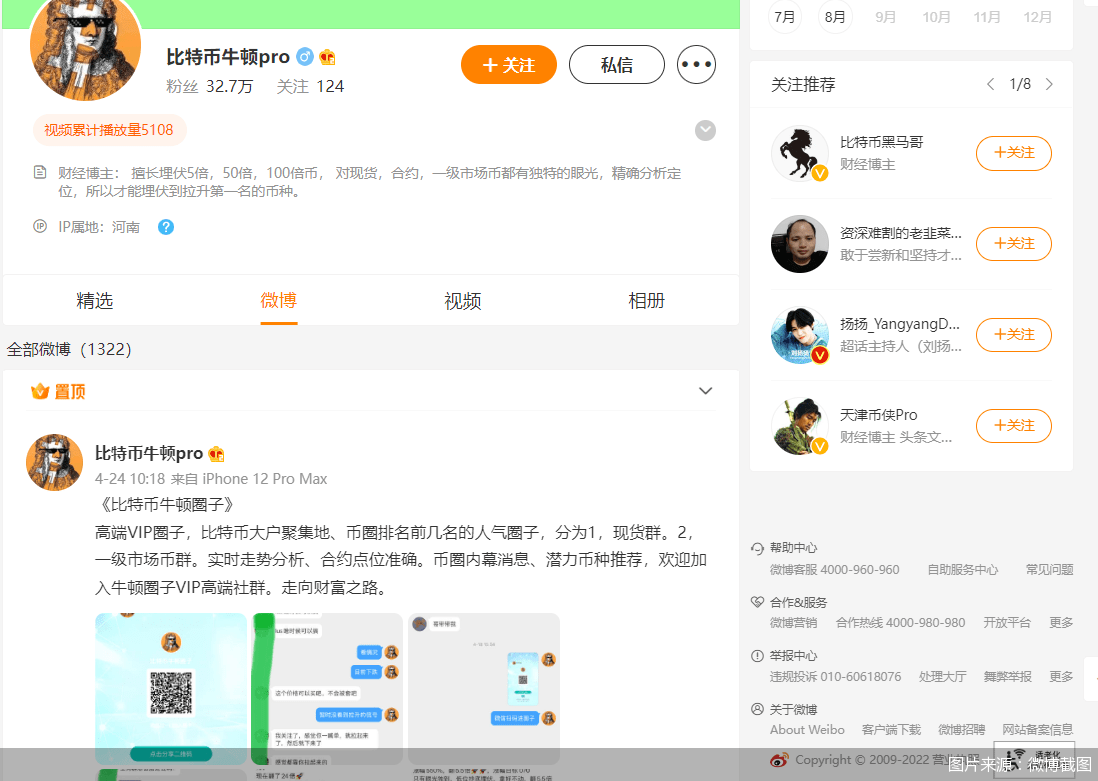Viewport: 1098px width, 781px height.
Task: Click the post author's avatar
Action: 54,462
